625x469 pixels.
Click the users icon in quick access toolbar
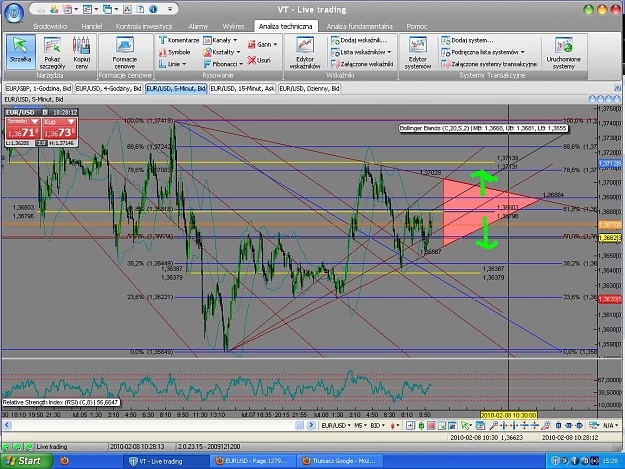click(53, 9)
